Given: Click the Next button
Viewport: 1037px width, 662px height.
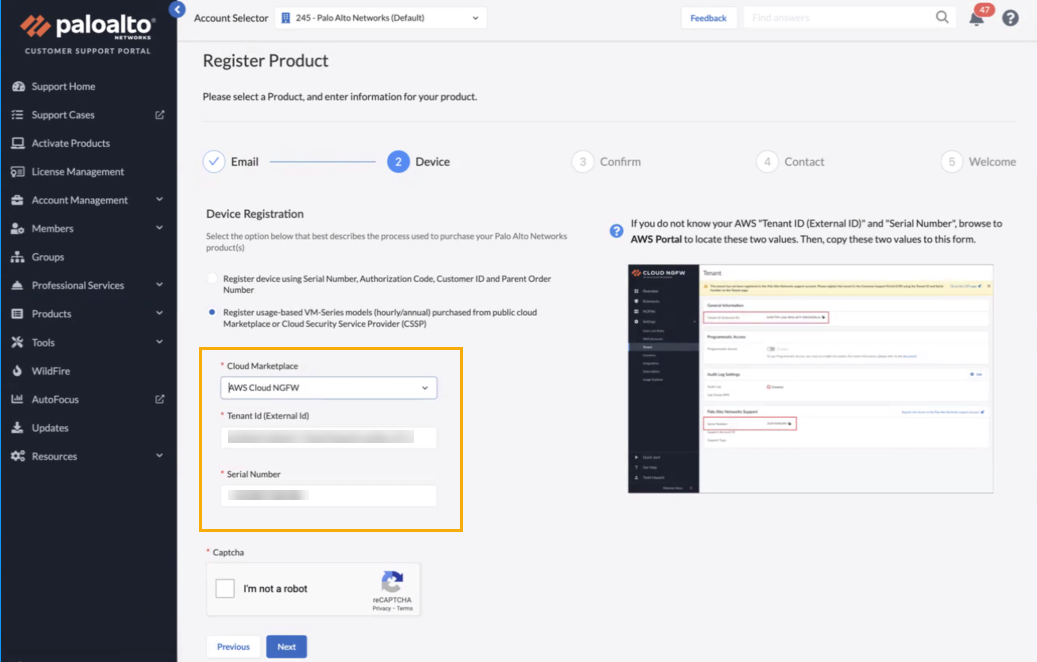Looking at the screenshot, I should 286,647.
